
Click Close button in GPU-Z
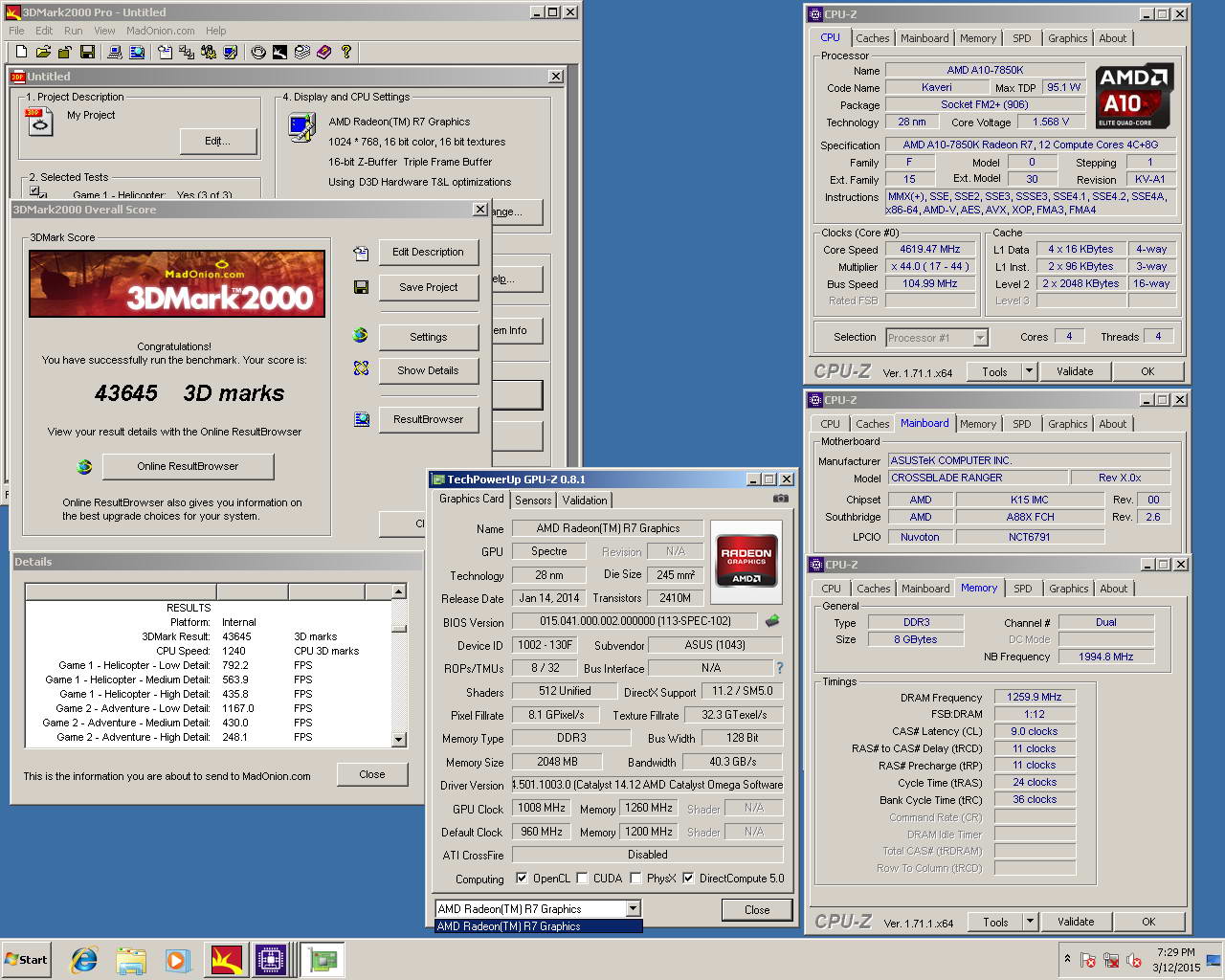click(x=757, y=910)
